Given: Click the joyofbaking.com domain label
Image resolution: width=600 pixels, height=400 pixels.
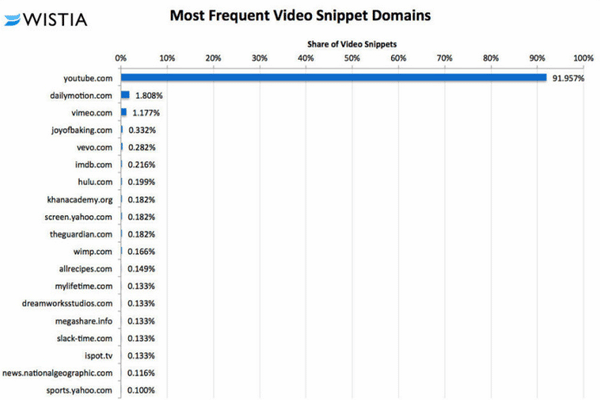Looking at the screenshot, I should 82,131.
